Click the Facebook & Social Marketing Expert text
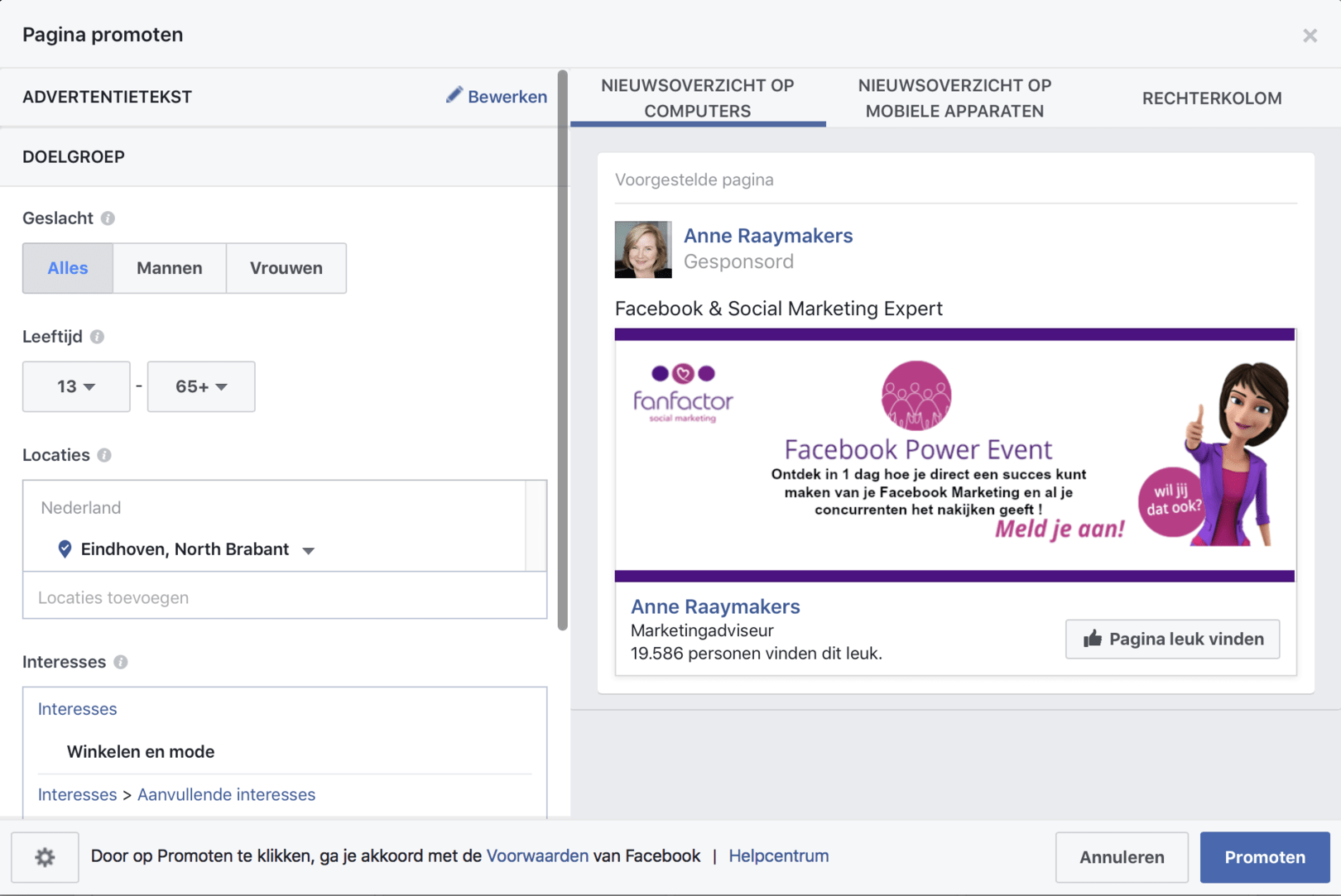 point(779,308)
